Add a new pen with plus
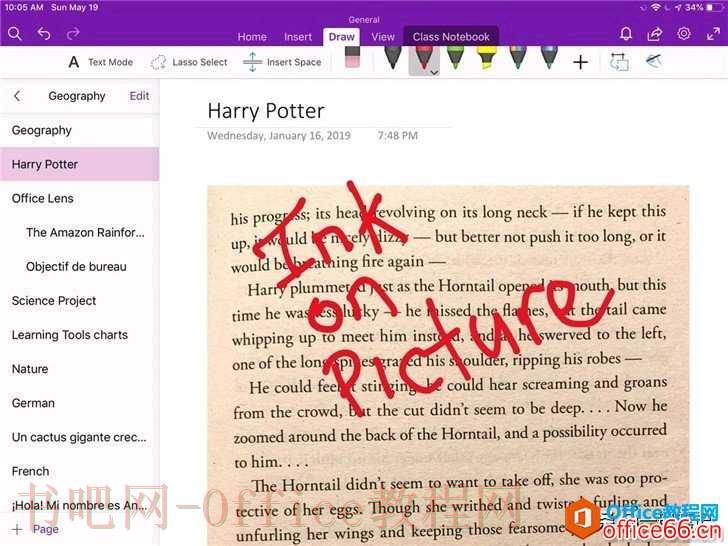Screen dimensions: 728x546 (x=580, y=62)
